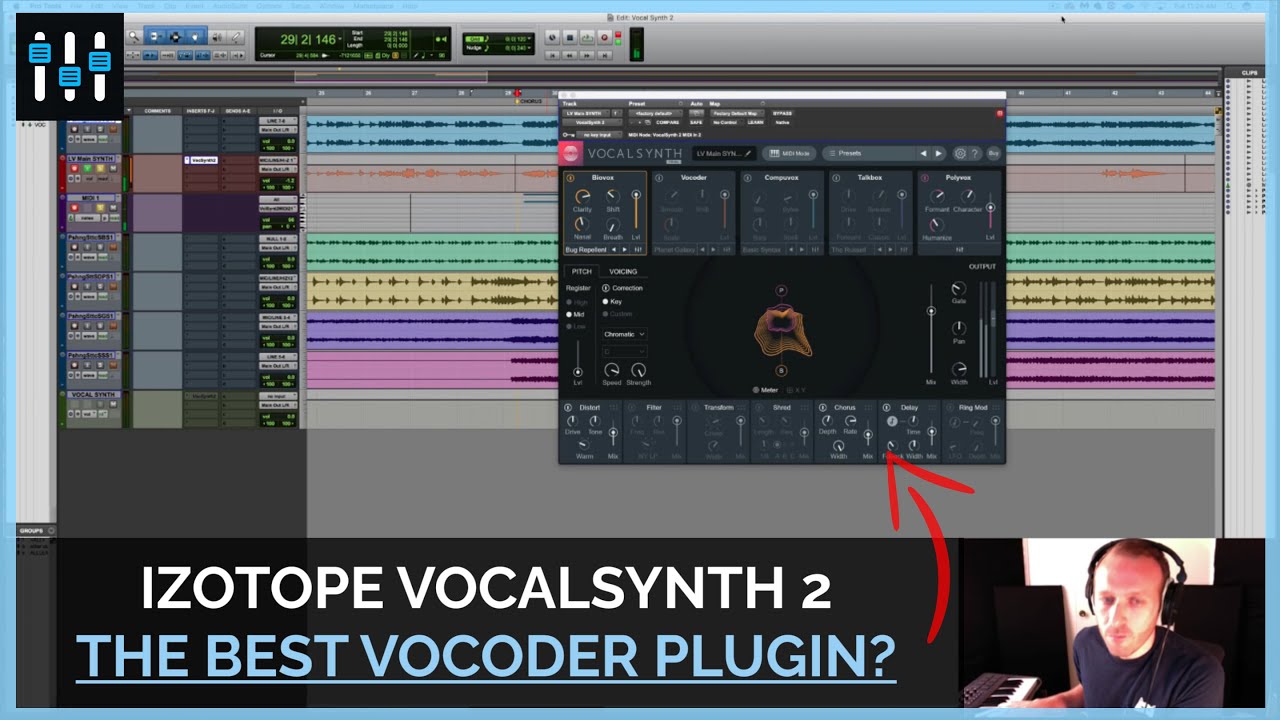This screenshot has height=720, width=1280.
Task: Select Pro Tools Zoomer tool
Action: point(135,37)
